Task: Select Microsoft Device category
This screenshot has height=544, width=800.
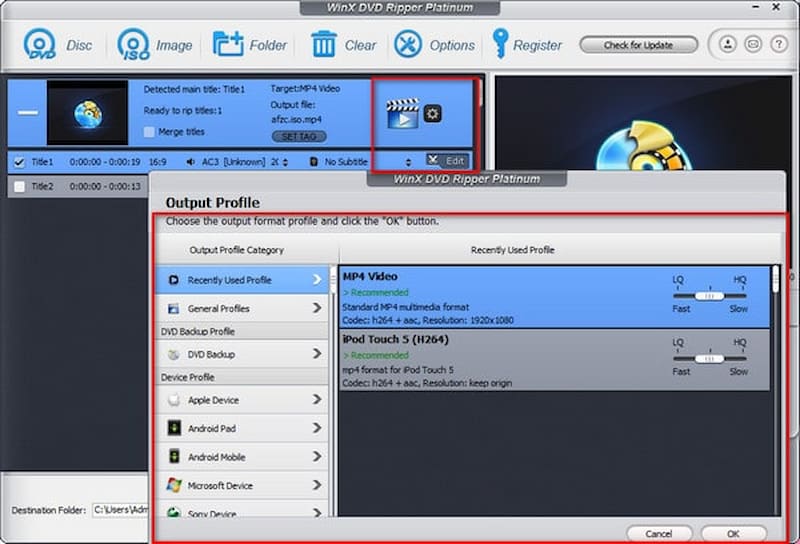Action: point(242,485)
